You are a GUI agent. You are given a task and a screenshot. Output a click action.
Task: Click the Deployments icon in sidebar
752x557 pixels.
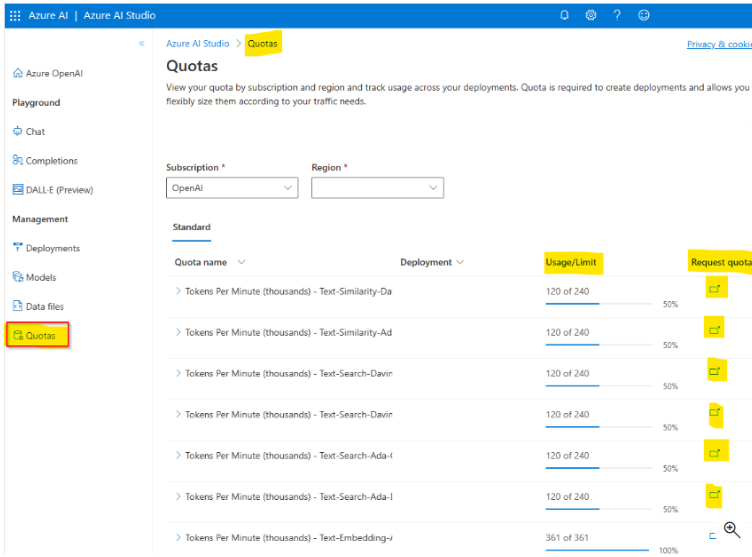[x=18, y=248]
